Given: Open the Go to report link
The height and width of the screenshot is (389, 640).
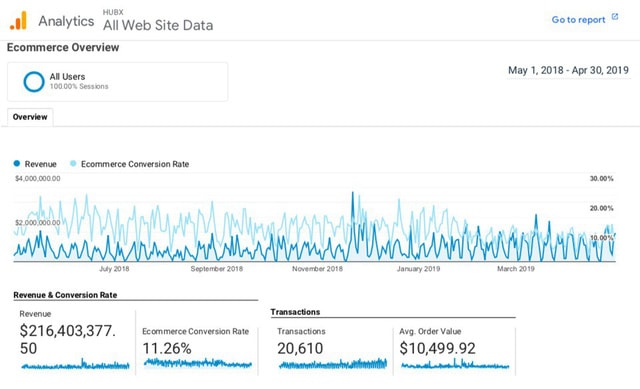Looking at the screenshot, I should coord(578,20).
